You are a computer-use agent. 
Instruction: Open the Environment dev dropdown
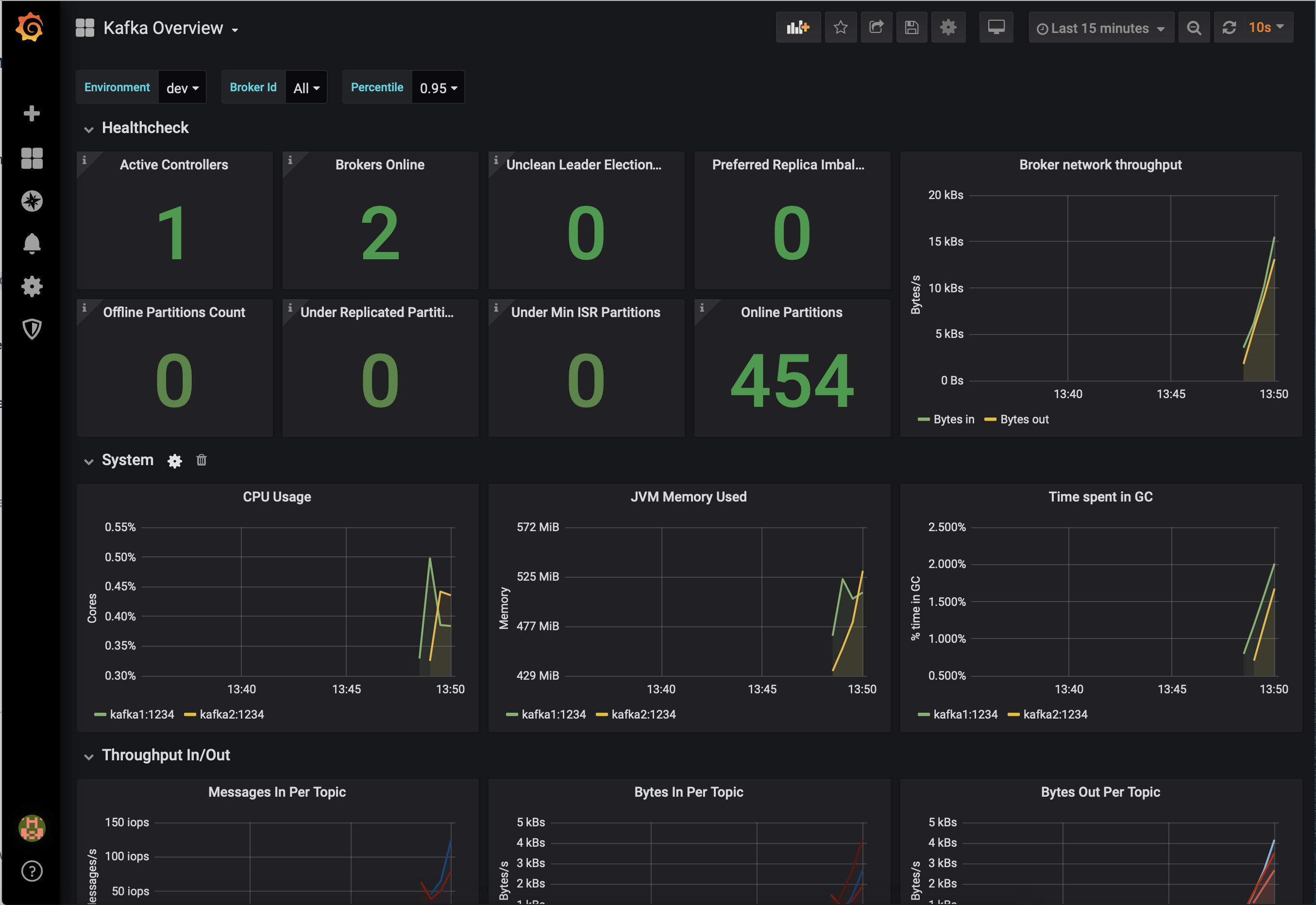(x=182, y=88)
